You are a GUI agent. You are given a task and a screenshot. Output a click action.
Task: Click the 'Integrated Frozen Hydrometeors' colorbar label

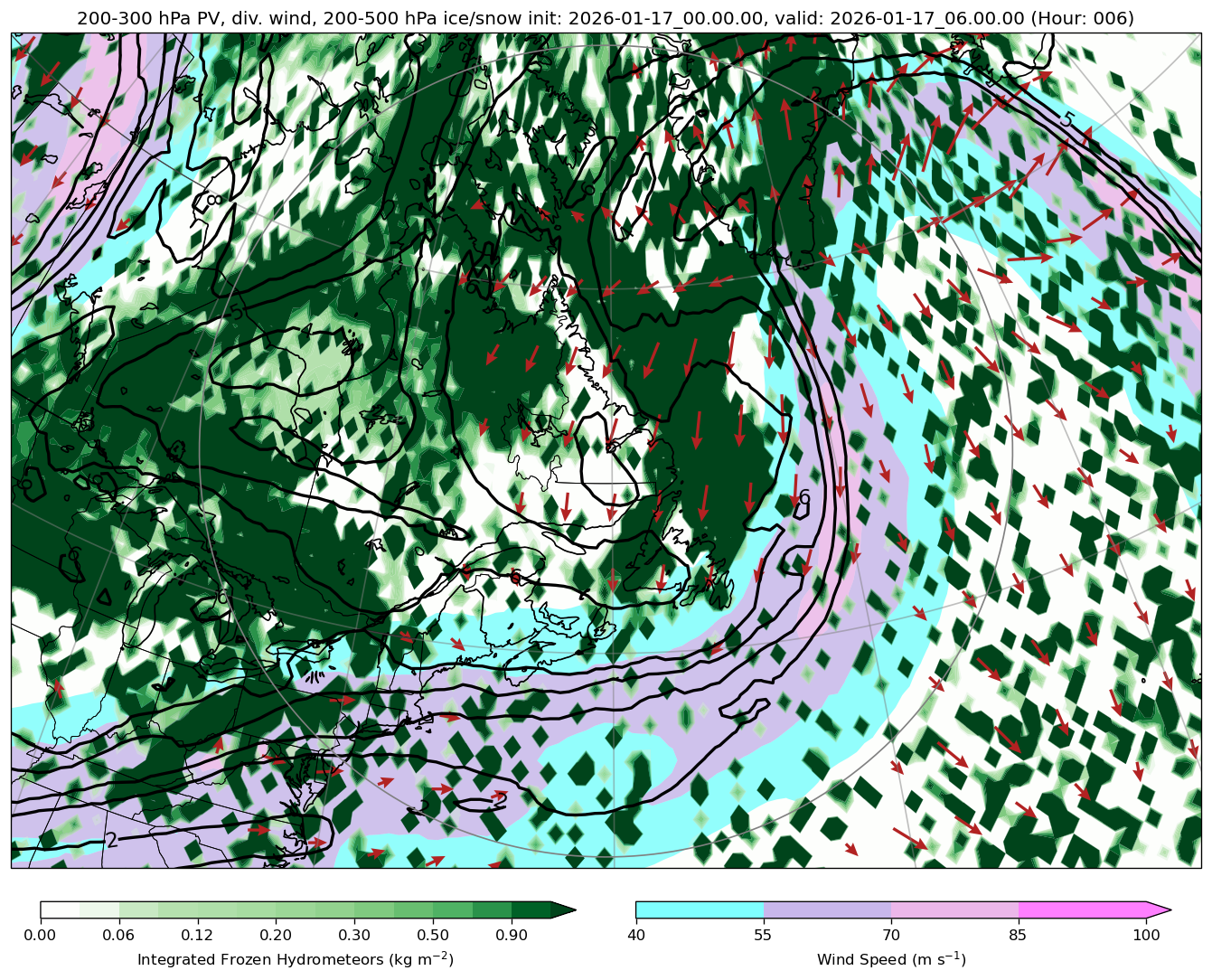pyautogui.click(x=296, y=959)
